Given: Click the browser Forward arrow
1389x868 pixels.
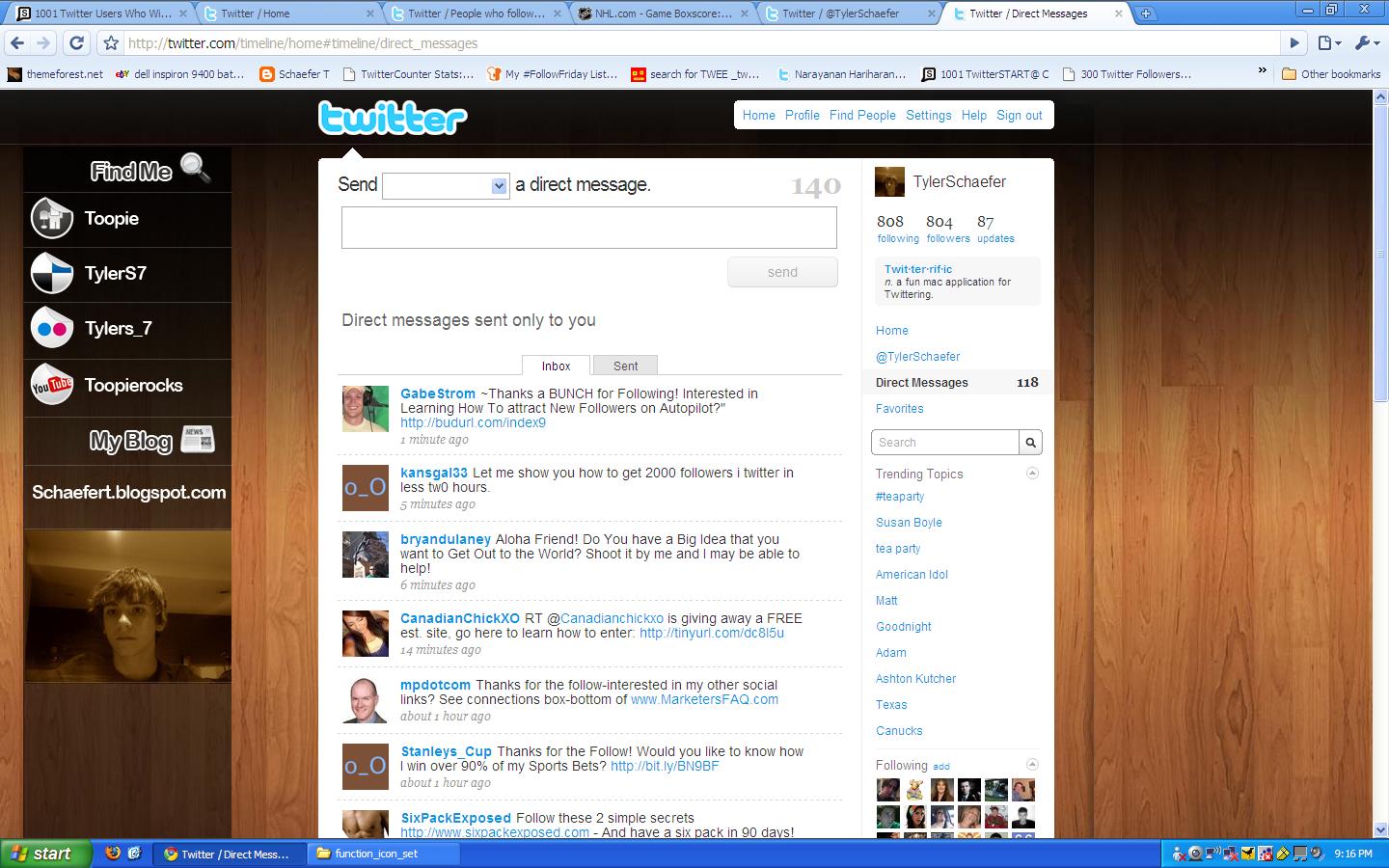Looking at the screenshot, I should [x=43, y=43].
